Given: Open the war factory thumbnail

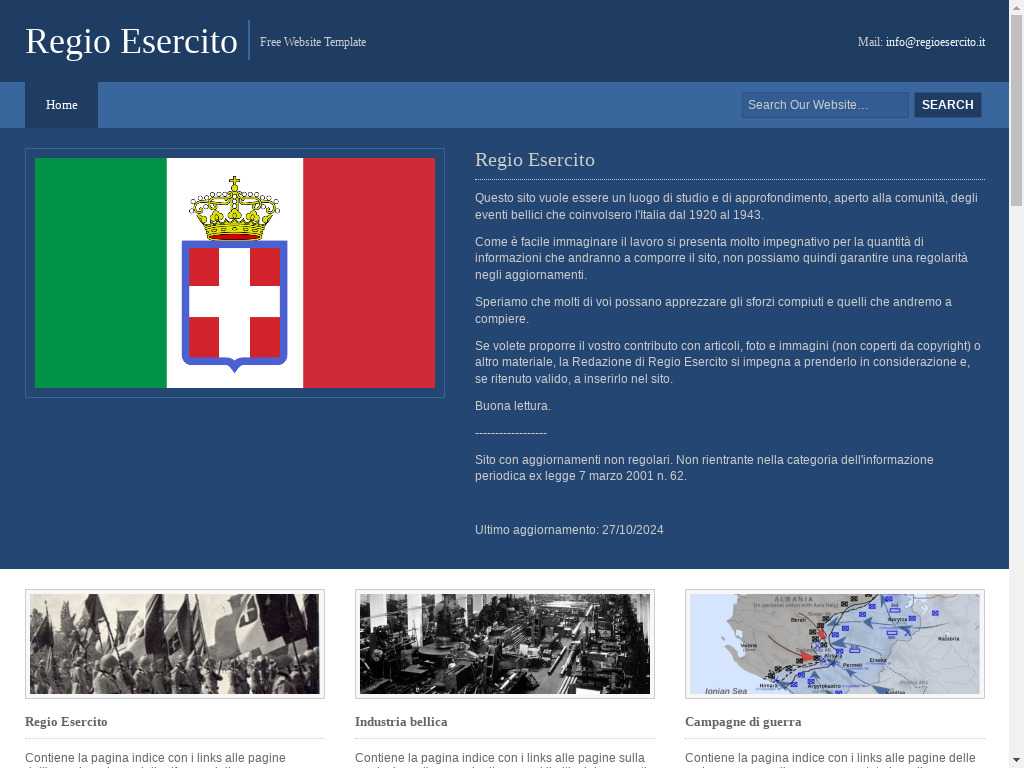Looking at the screenshot, I should pyautogui.click(x=505, y=644).
